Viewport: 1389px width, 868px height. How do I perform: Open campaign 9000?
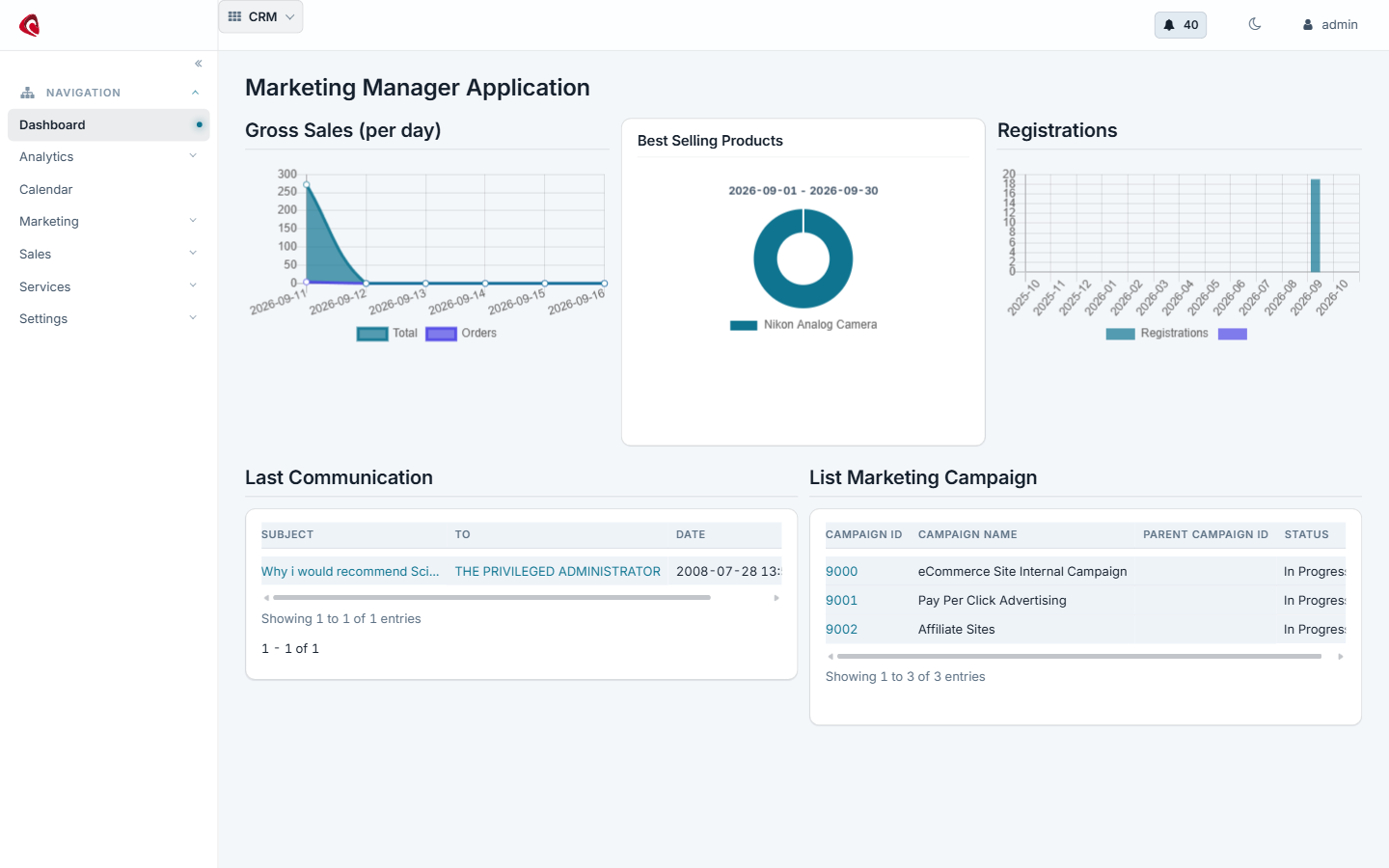tap(841, 572)
